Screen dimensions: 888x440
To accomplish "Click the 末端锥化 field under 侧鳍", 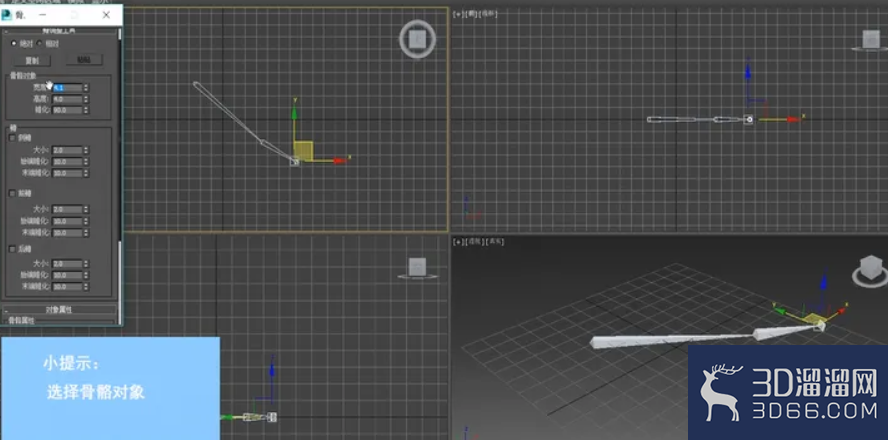I will [x=67, y=173].
